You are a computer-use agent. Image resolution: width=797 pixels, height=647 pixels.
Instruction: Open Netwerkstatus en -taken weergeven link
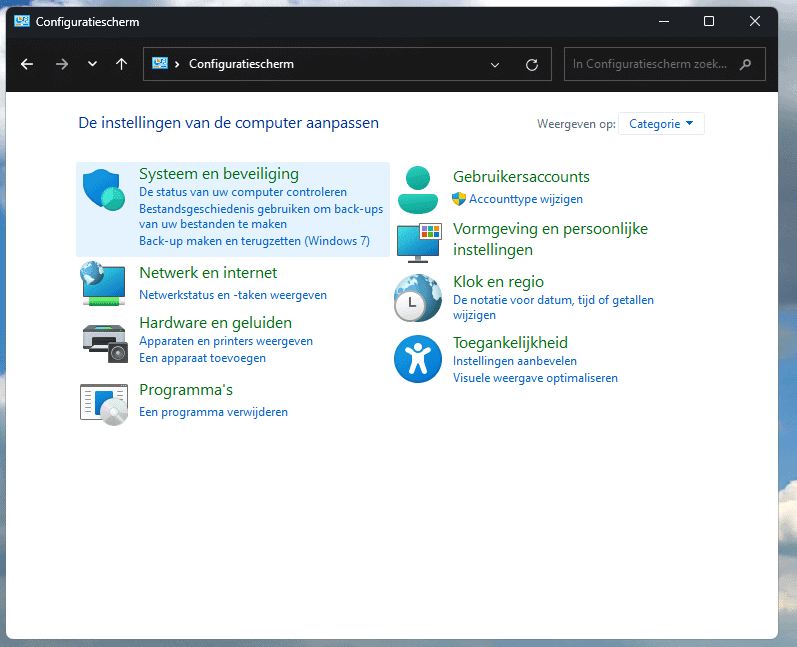pos(232,295)
